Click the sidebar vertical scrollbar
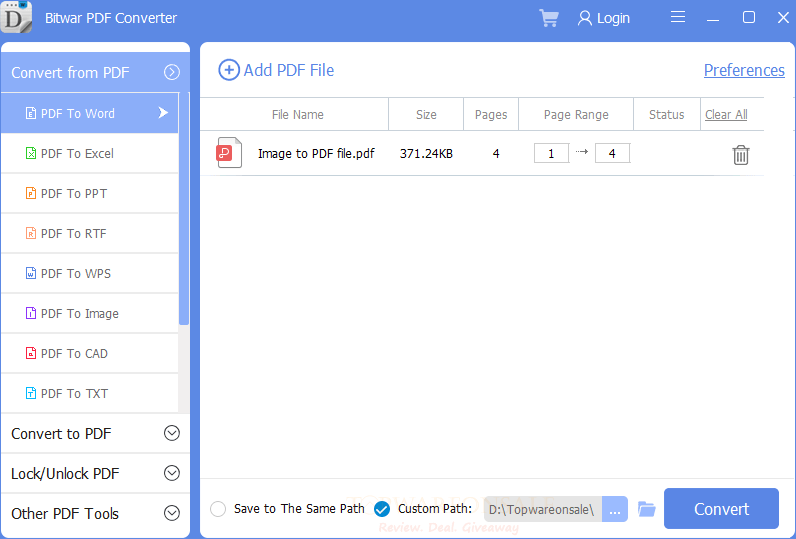Viewport: 796px width, 539px height. click(184, 208)
